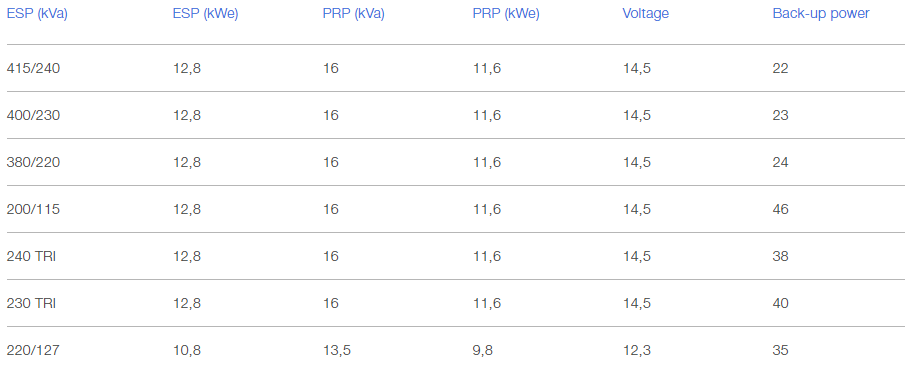Select the 200/115 row label

[x=33, y=209]
